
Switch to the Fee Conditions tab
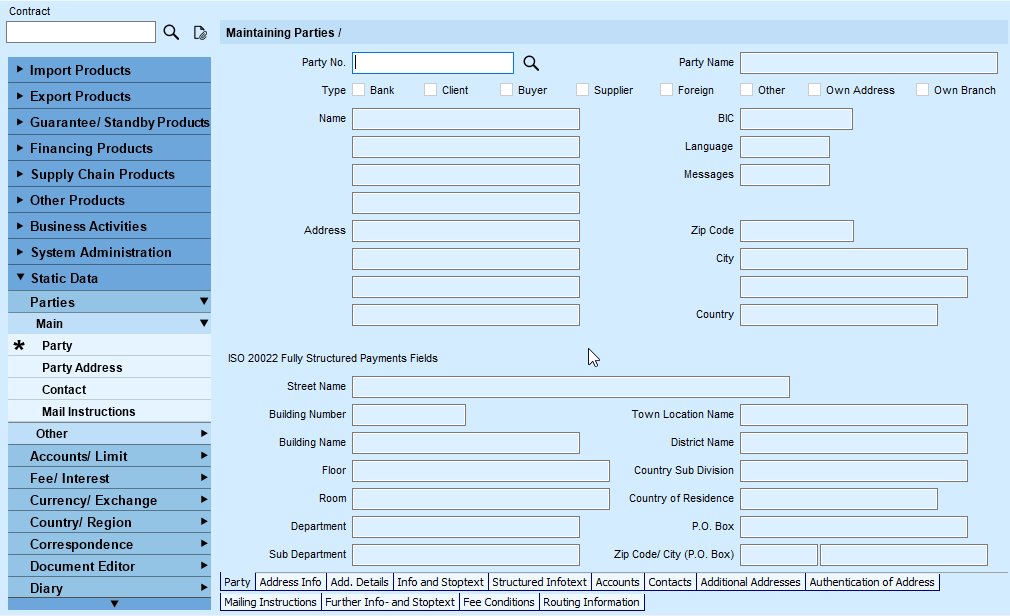pyautogui.click(x=499, y=602)
